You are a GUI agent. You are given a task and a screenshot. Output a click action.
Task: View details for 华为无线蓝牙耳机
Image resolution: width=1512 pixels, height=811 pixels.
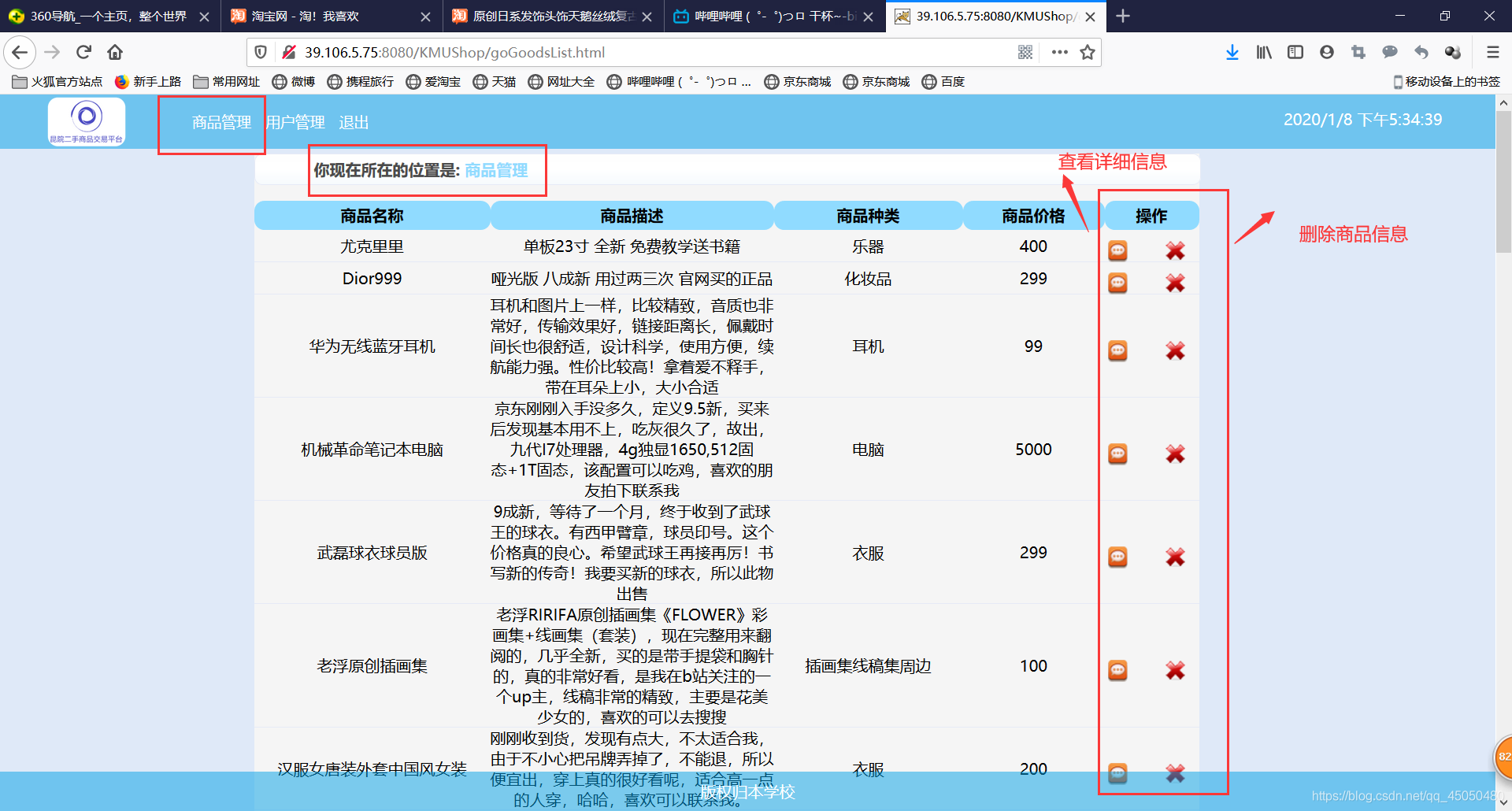tap(1117, 350)
